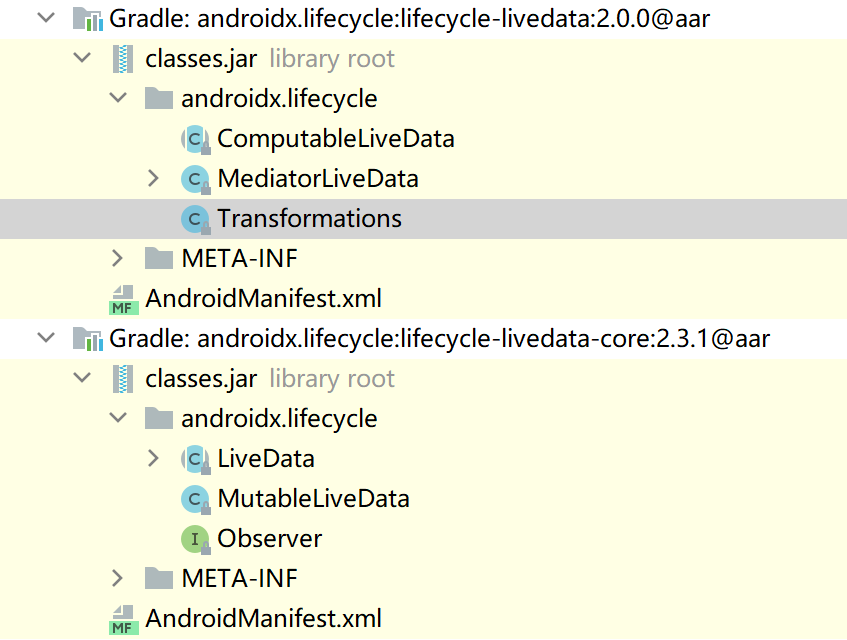Screen dimensions: 847x640
Task: Click the manifest icon of lifecycle-livedata:2.0.0 AndroidManifest.xml
Action: 124,300
